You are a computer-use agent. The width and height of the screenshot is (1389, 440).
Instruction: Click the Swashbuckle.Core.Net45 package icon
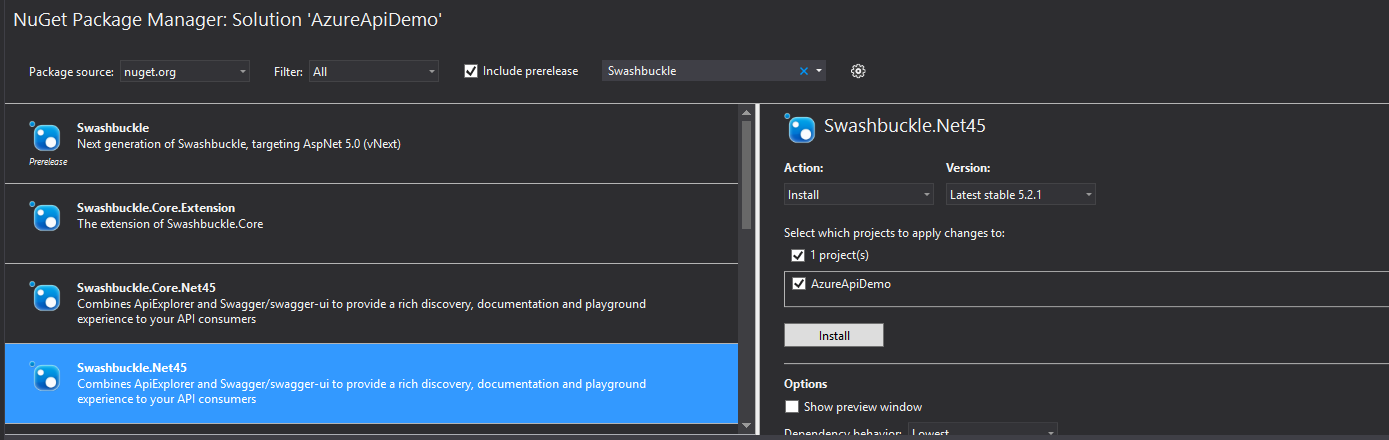[x=46, y=296]
